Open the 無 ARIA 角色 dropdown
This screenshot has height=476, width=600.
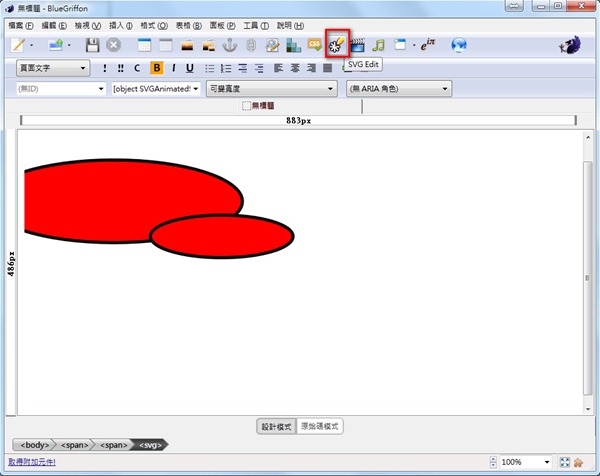(399, 89)
